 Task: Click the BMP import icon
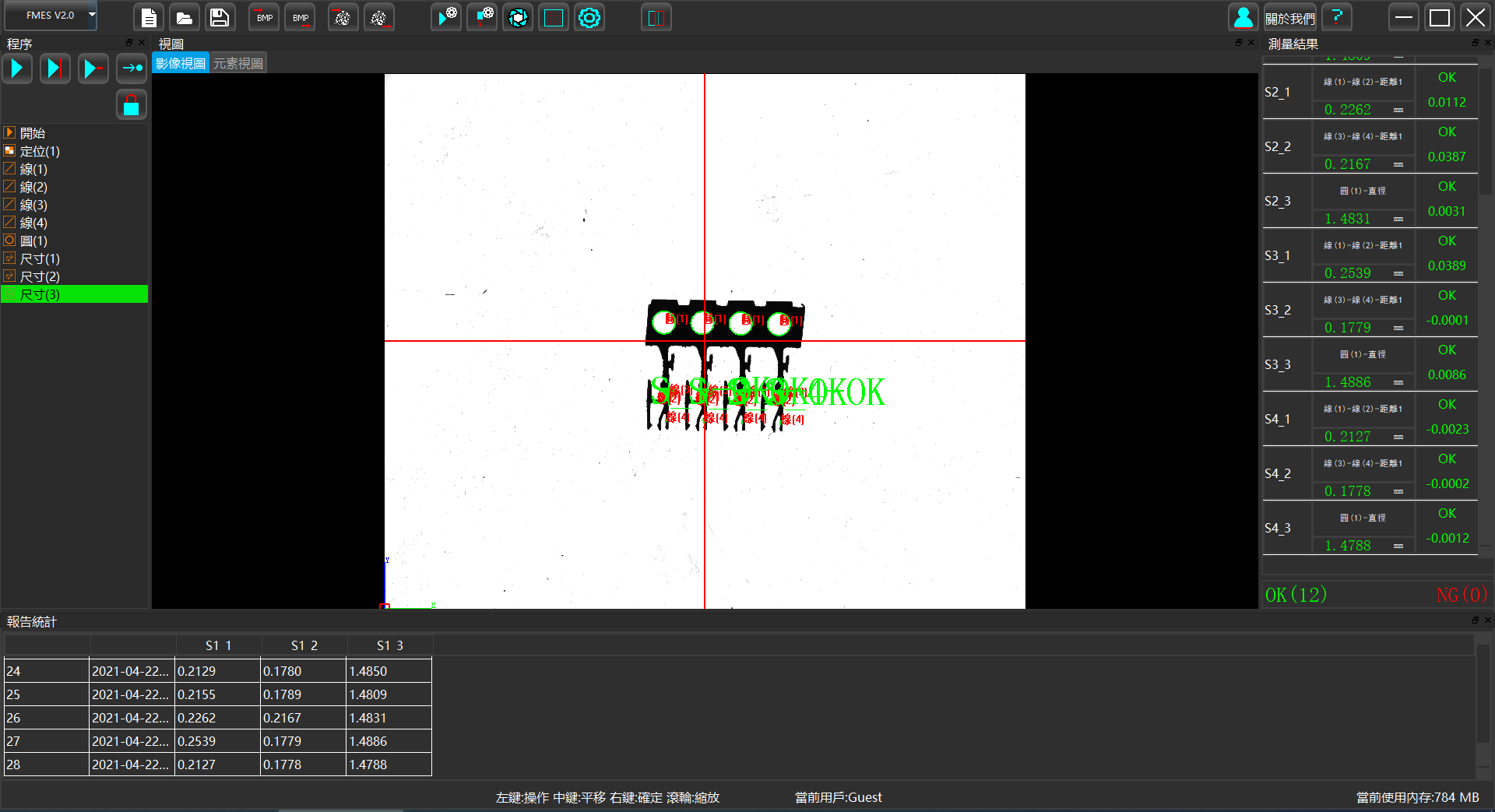pos(265,17)
